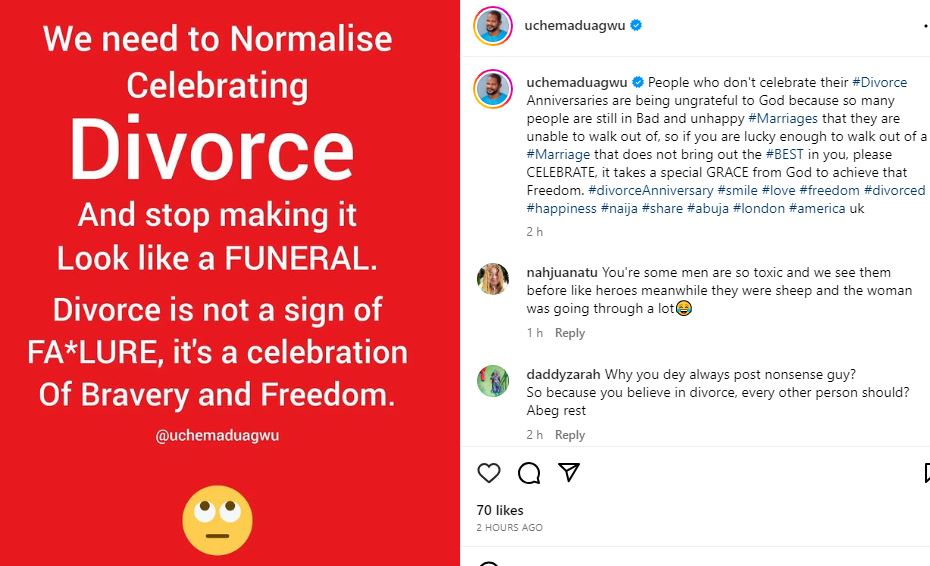
Task: Reply to daddyzarah's comment
Action: (x=570, y=435)
